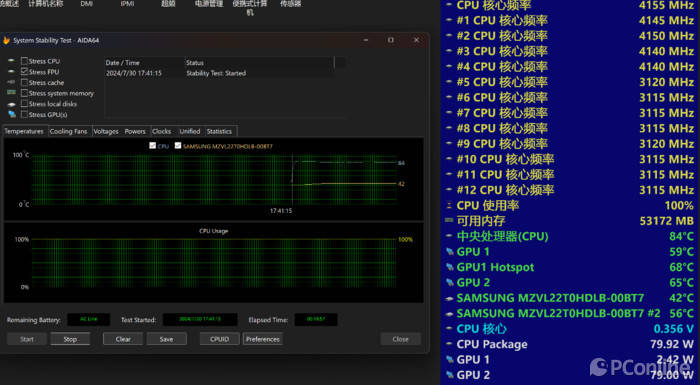Stop the stability test
Viewport: 700px width, 385px height.
tap(70, 339)
